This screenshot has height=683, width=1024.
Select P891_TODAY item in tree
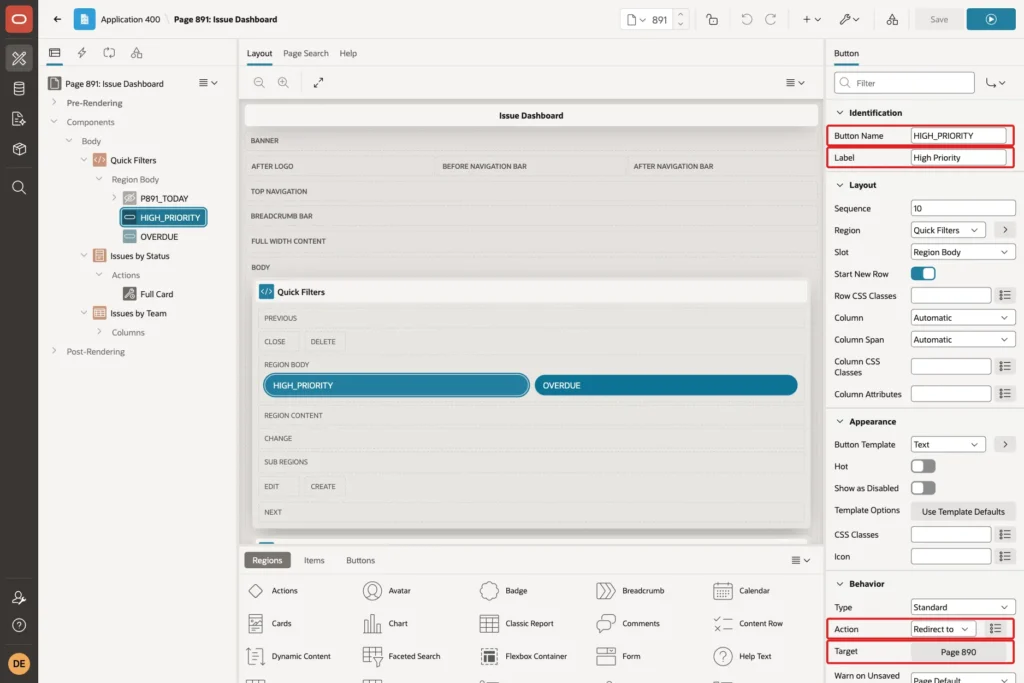164,199
